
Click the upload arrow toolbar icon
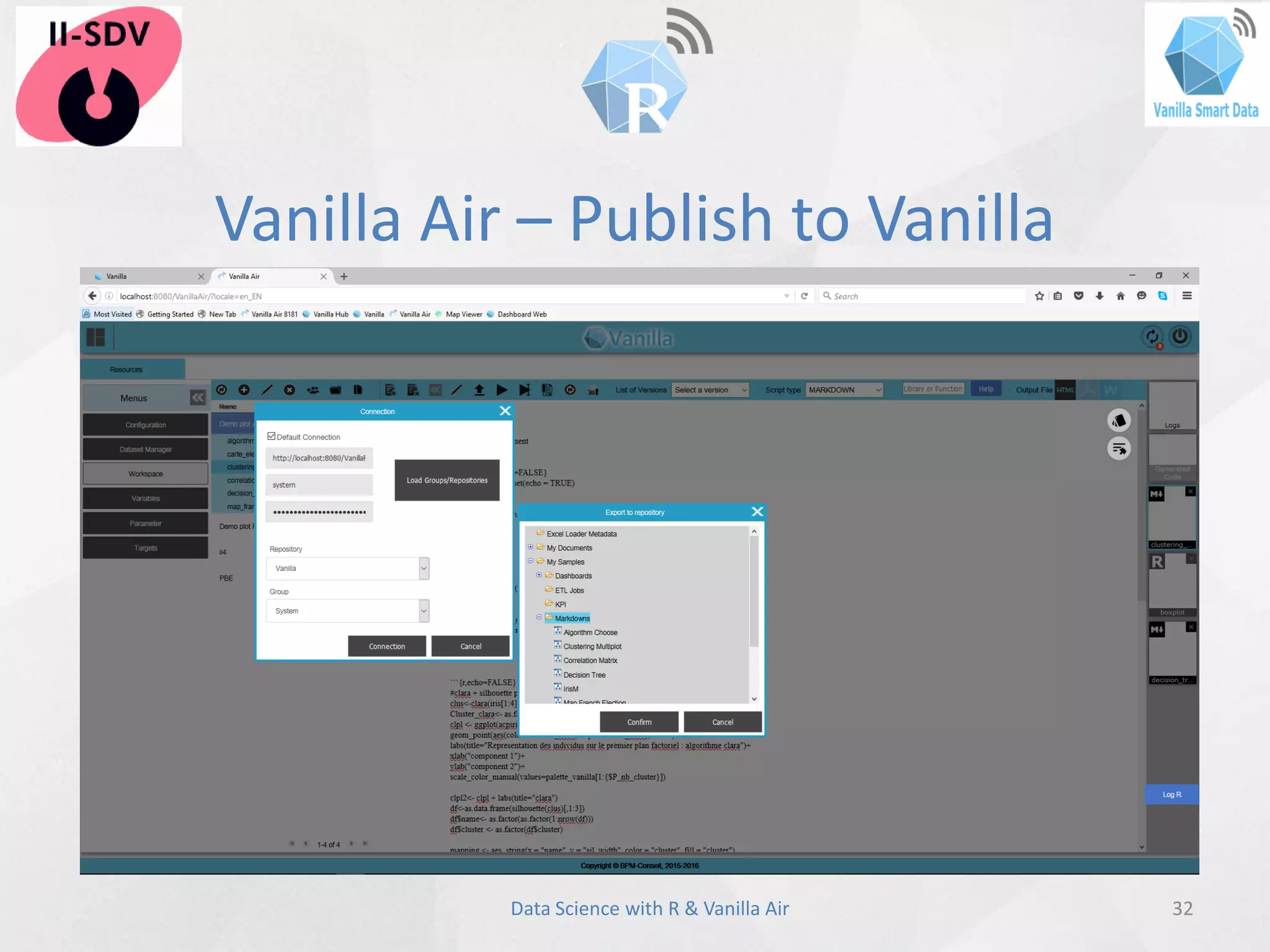pos(479,390)
